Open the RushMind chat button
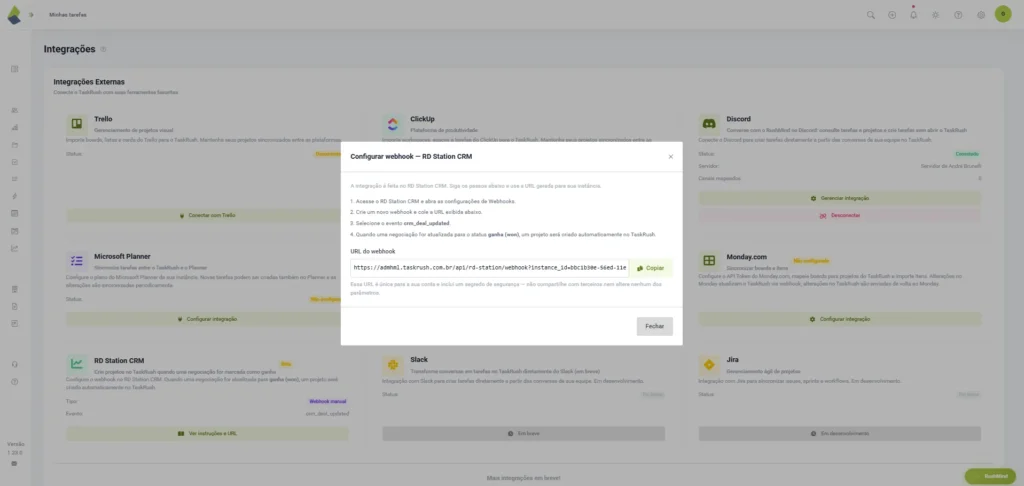The height and width of the screenshot is (486, 1024). click(990, 477)
